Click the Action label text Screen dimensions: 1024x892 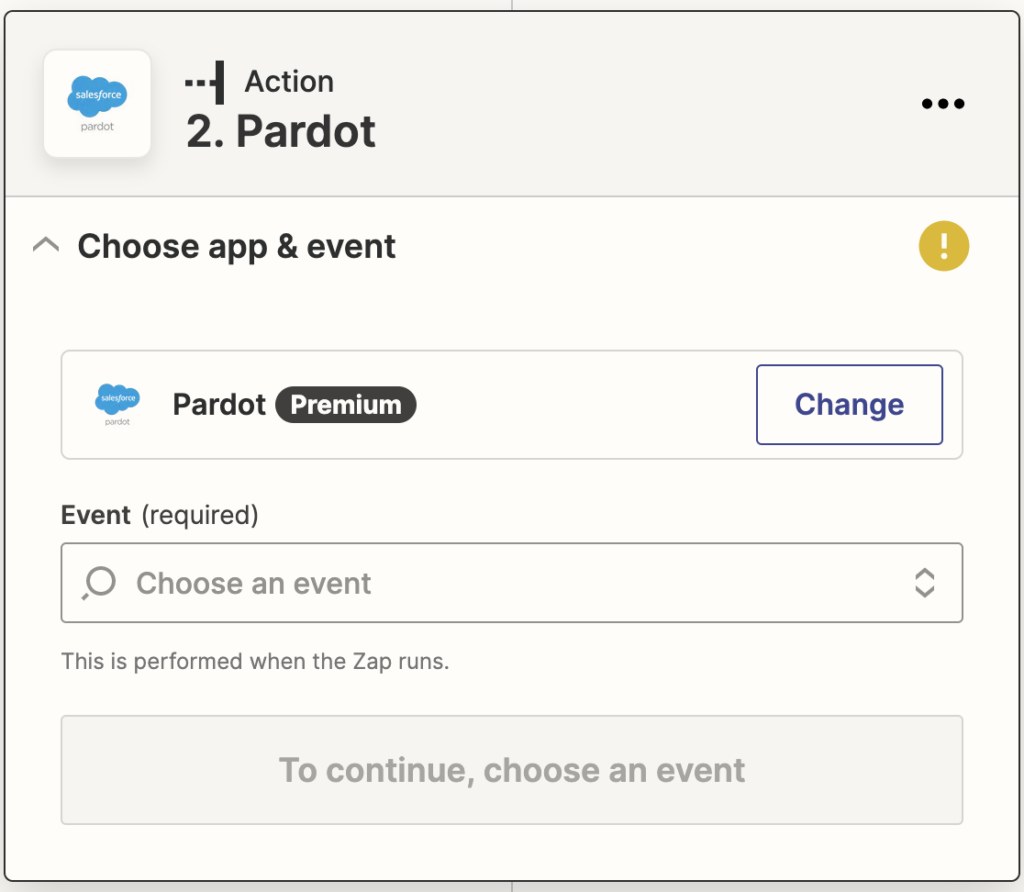click(x=289, y=81)
